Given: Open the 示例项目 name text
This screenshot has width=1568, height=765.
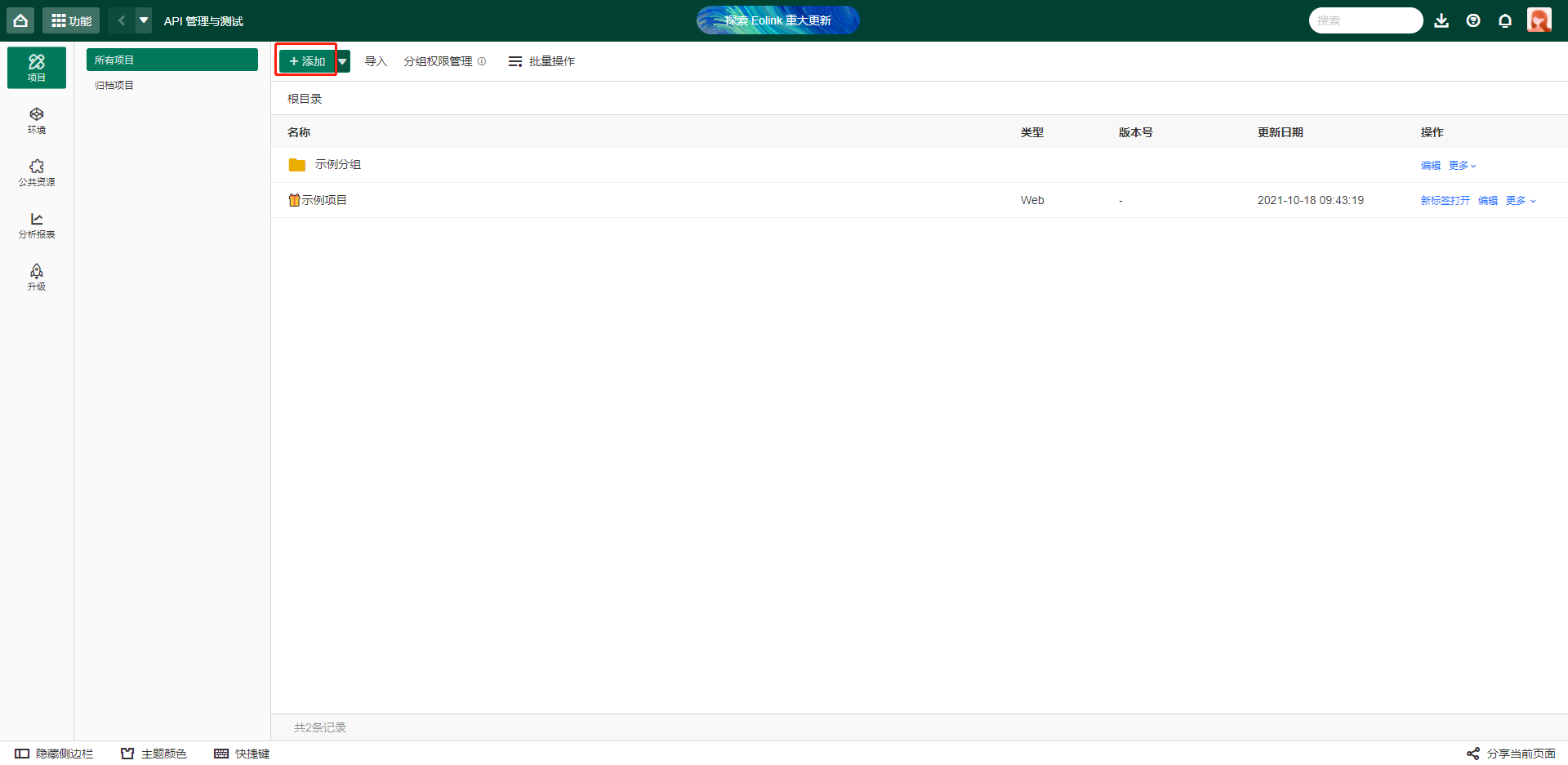Looking at the screenshot, I should tap(324, 200).
